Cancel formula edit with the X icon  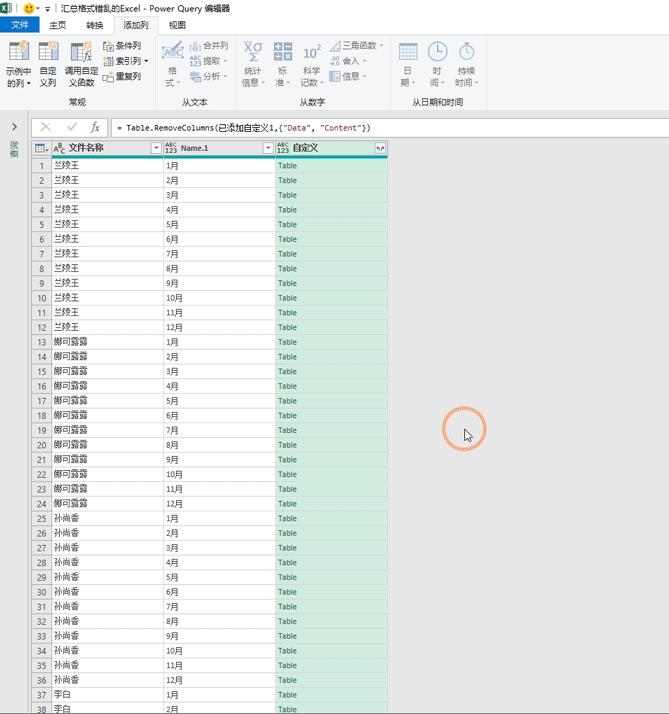click(x=46, y=128)
